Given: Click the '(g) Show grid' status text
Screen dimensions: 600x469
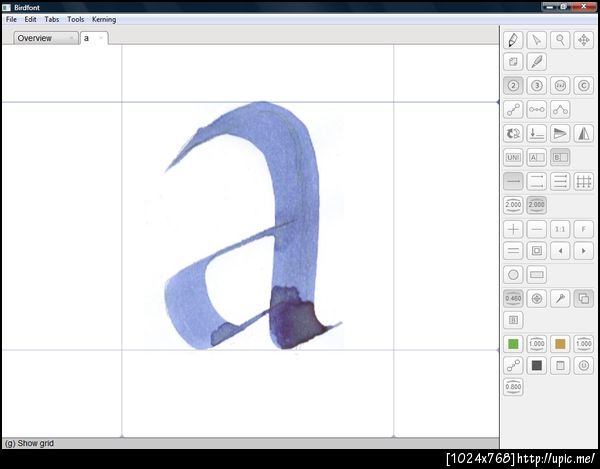Looking at the screenshot, I should click(x=29, y=443).
